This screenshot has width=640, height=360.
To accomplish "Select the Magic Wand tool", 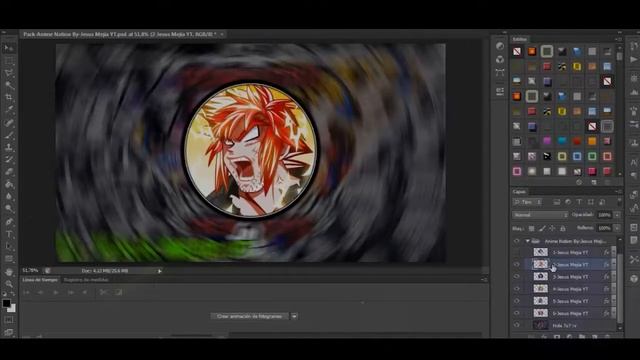I will point(9,85).
